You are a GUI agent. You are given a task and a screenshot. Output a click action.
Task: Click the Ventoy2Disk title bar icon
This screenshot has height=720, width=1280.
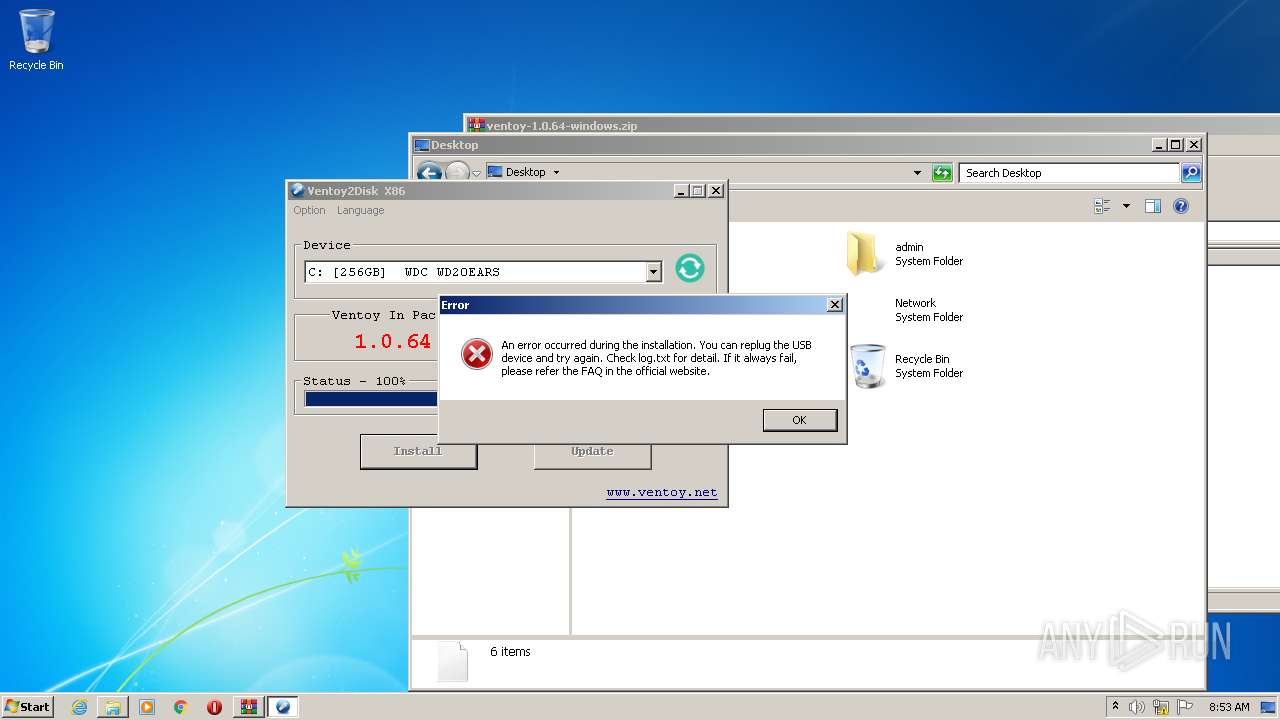click(297, 191)
